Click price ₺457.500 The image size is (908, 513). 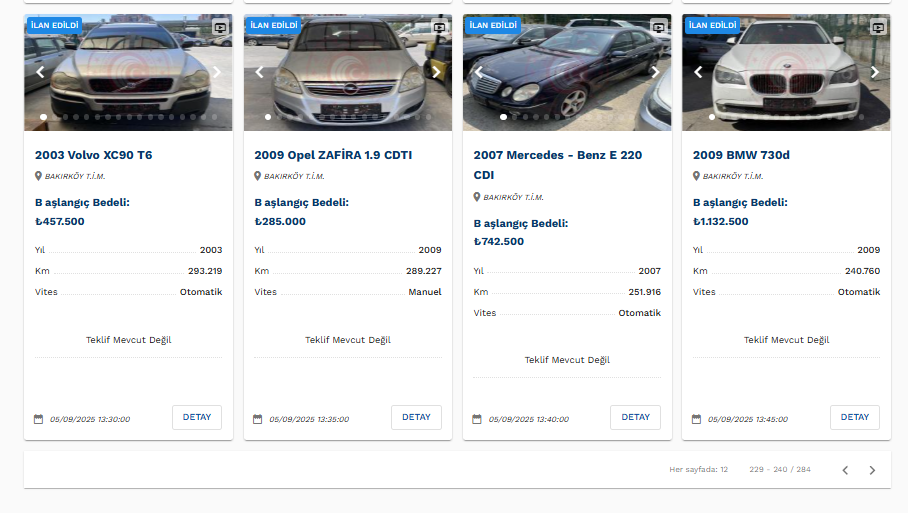point(60,221)
